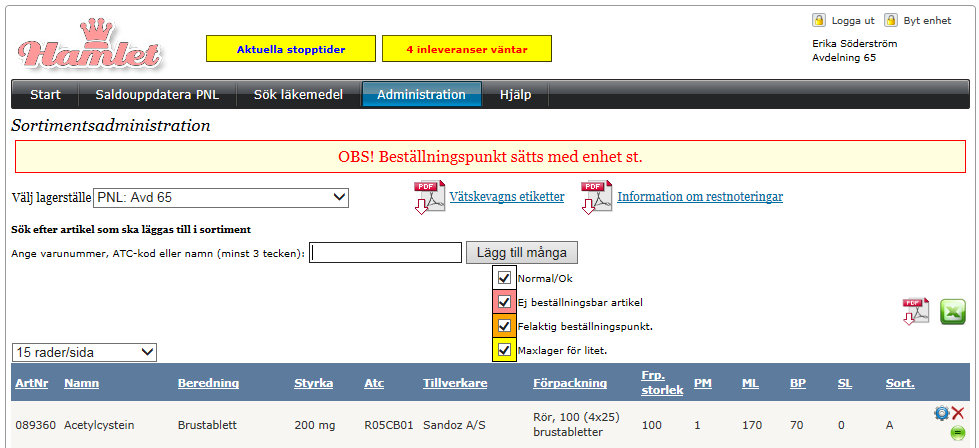The image size is (979, 448).
Task: Click the Erika Söderström user name
Action: click(854, 44)
